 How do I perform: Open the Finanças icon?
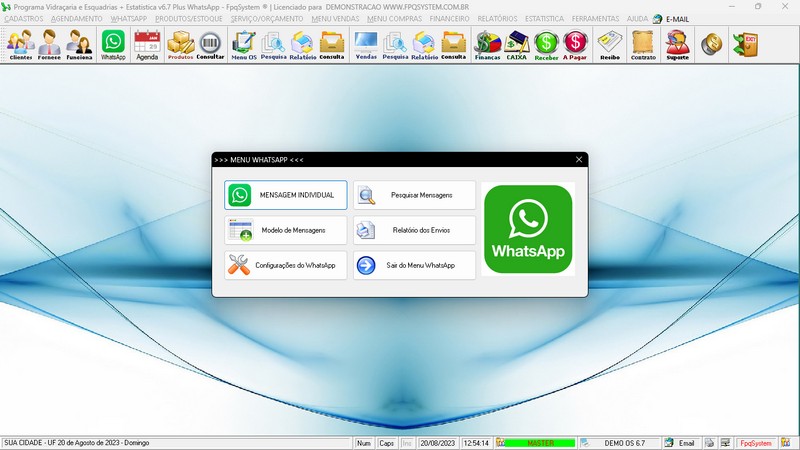(x=487, y=45)
